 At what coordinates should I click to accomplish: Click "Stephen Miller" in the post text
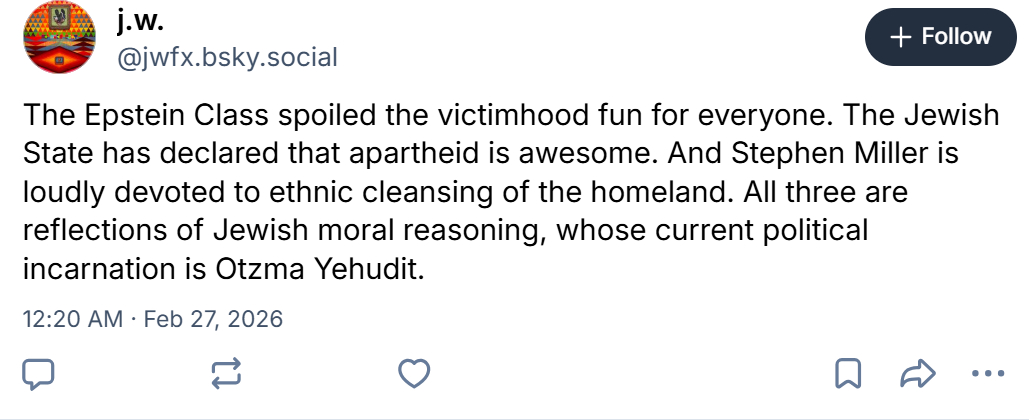pos(659,152)
